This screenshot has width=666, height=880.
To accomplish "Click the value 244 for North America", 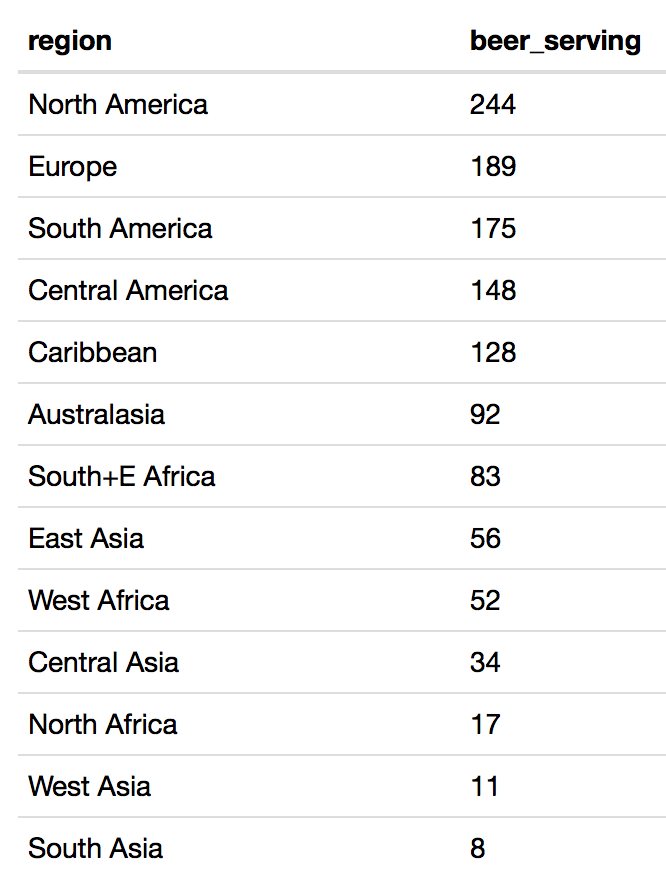I will tap(493, 104).
